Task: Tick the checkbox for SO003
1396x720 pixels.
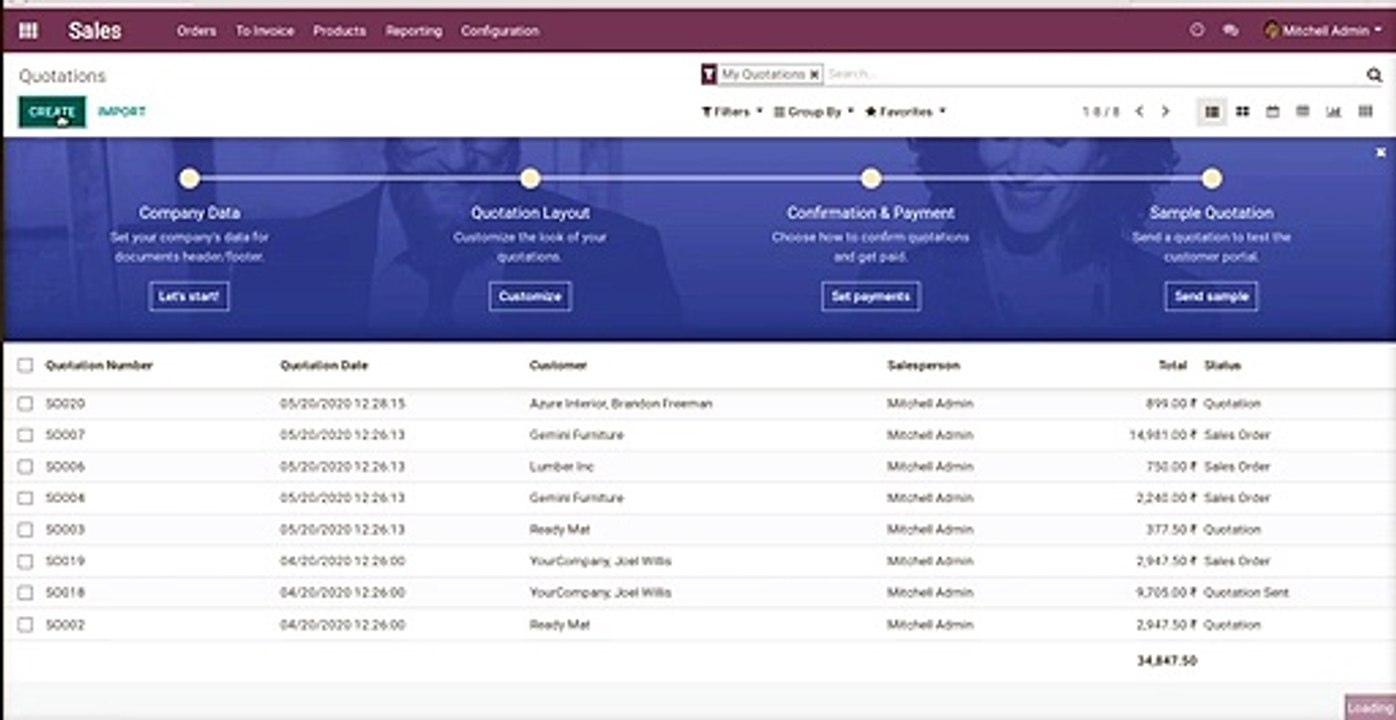Action: [25, 530]
